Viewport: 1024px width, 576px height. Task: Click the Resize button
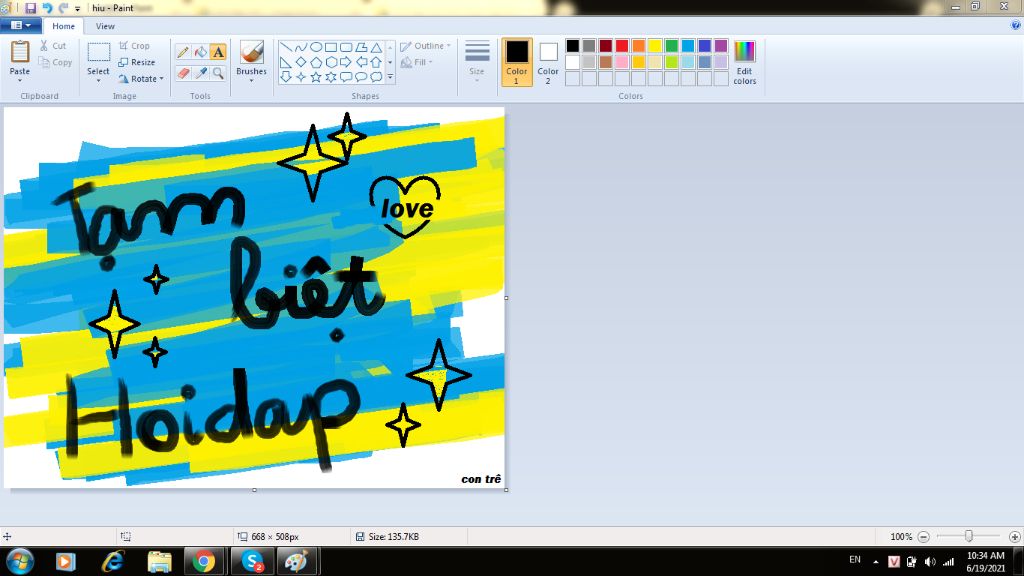[x=136, y=62]
